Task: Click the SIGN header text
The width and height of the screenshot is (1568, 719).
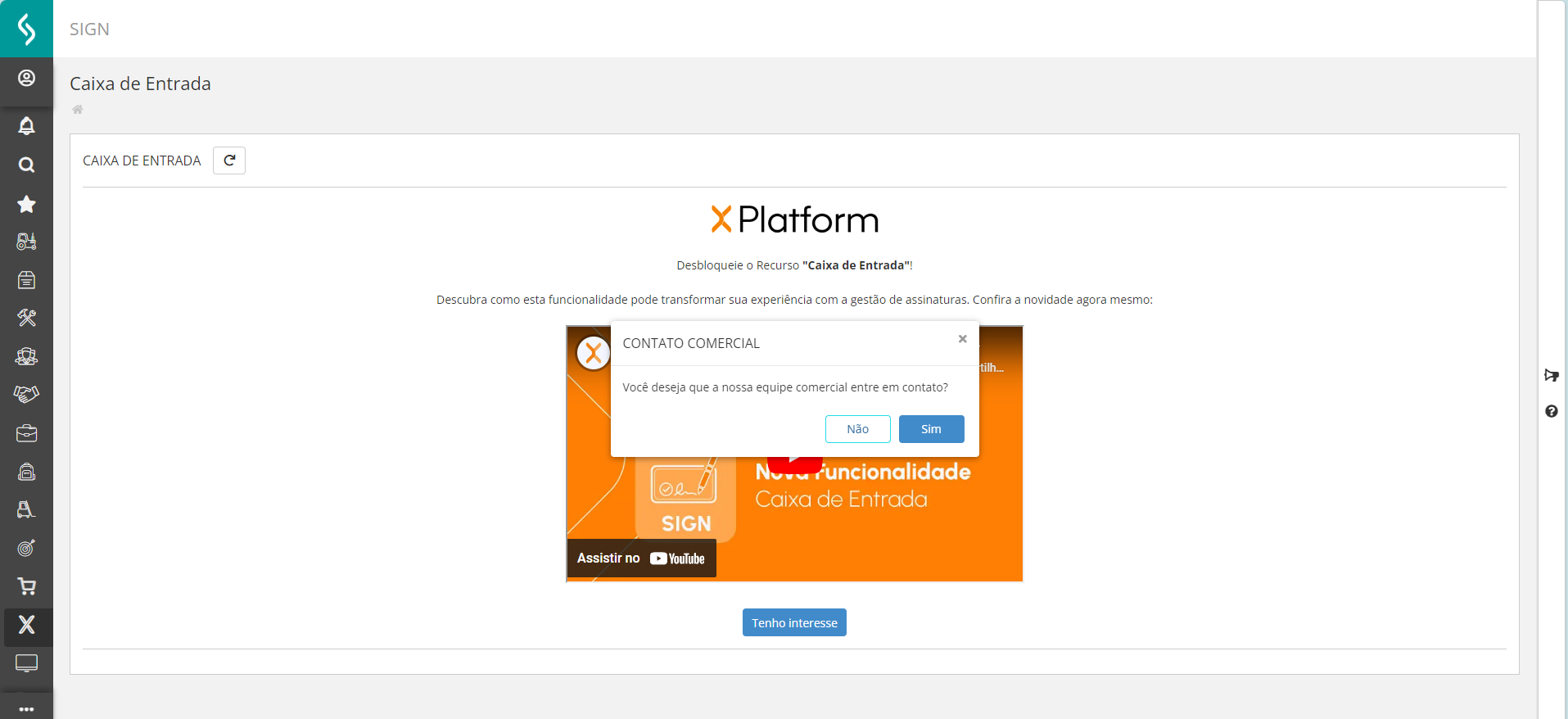Action: coord(89,29)
